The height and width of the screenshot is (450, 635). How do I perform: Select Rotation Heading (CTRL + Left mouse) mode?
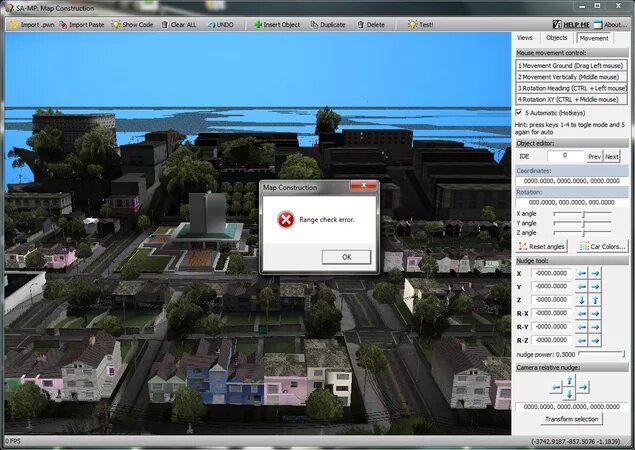pyautogui.click(x=571, y=88)
